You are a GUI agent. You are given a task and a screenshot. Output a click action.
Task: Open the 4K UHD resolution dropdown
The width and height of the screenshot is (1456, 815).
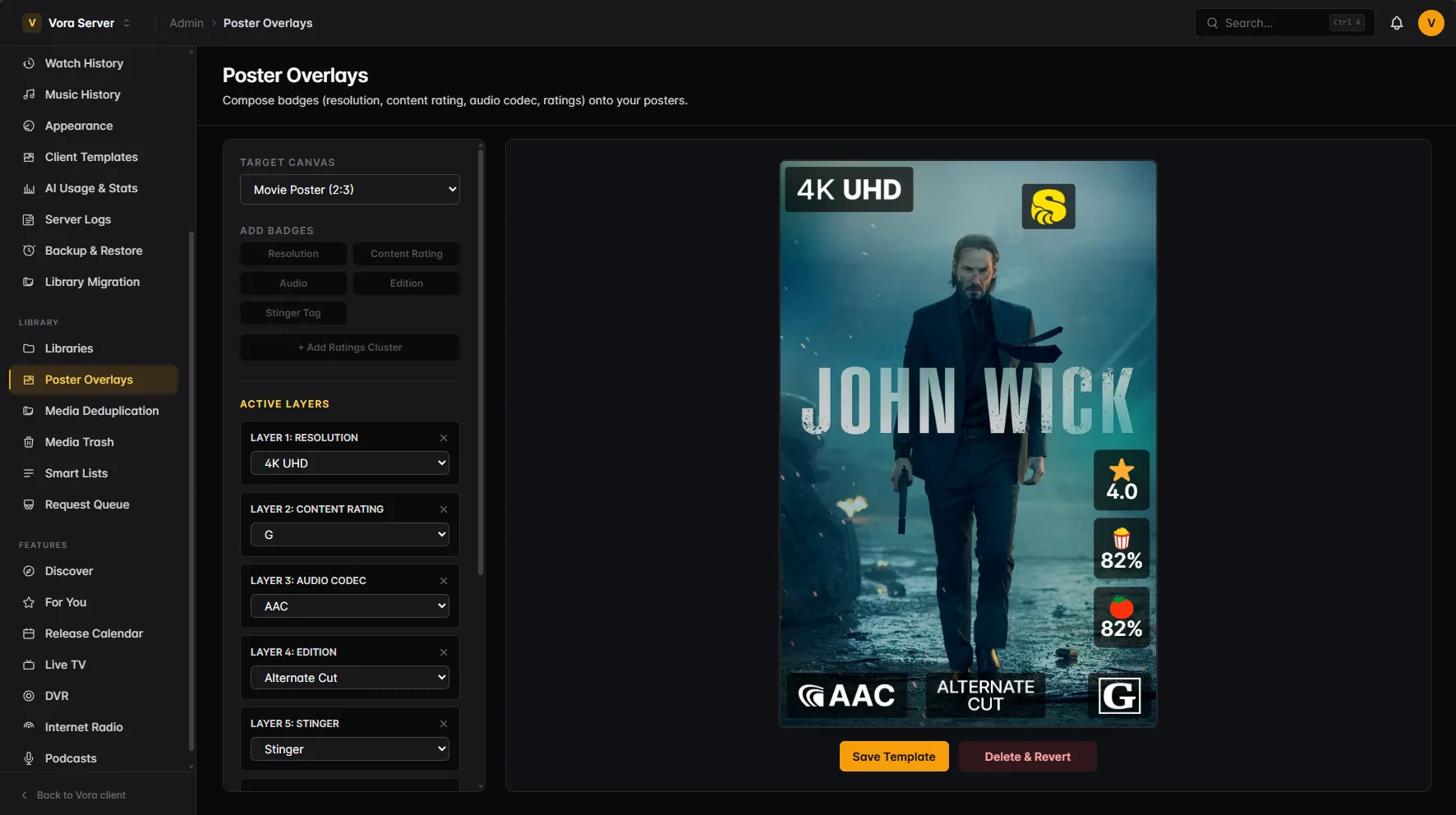(350, 463)
